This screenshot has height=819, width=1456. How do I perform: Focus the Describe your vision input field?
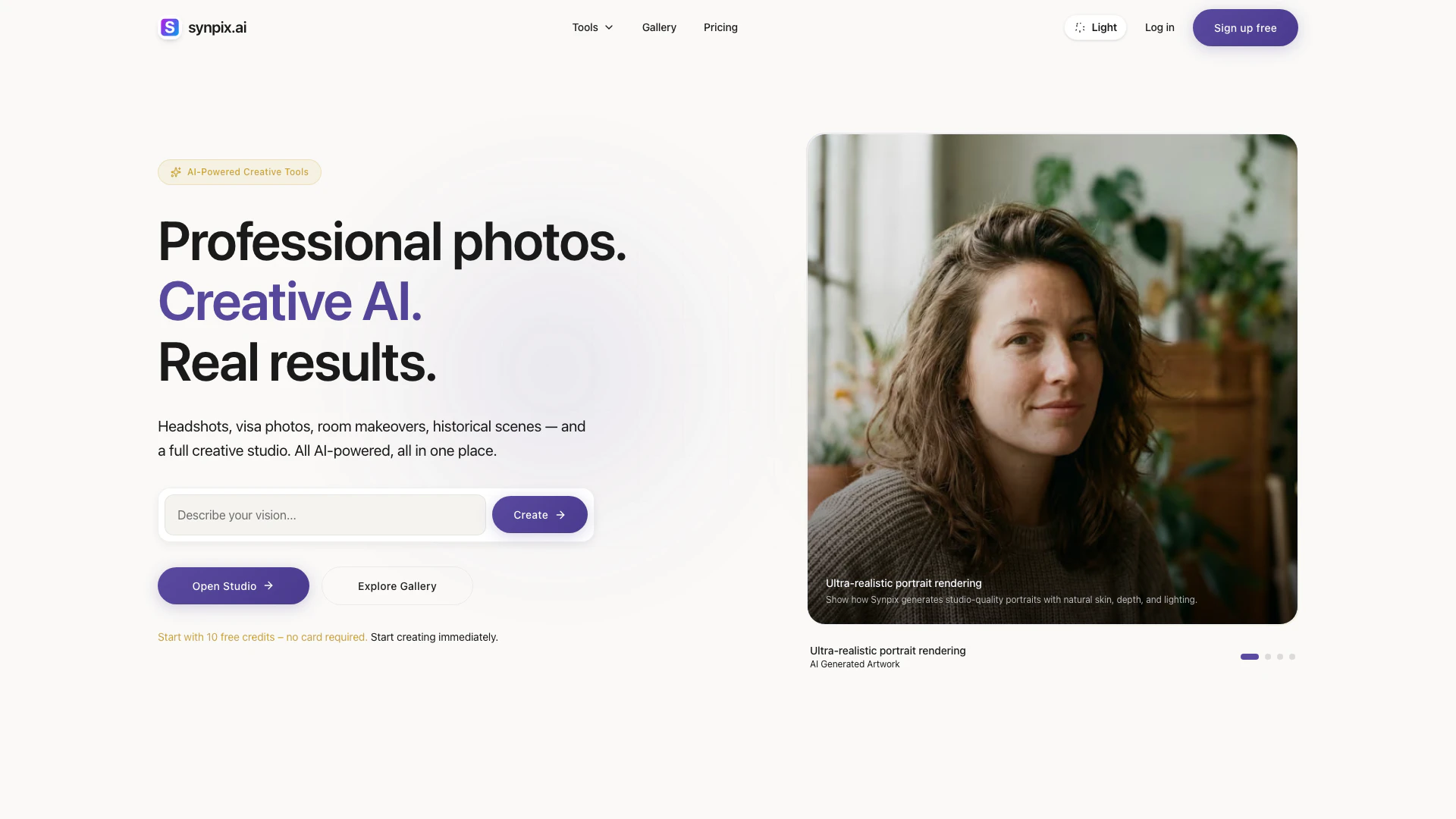coord(325,515)
